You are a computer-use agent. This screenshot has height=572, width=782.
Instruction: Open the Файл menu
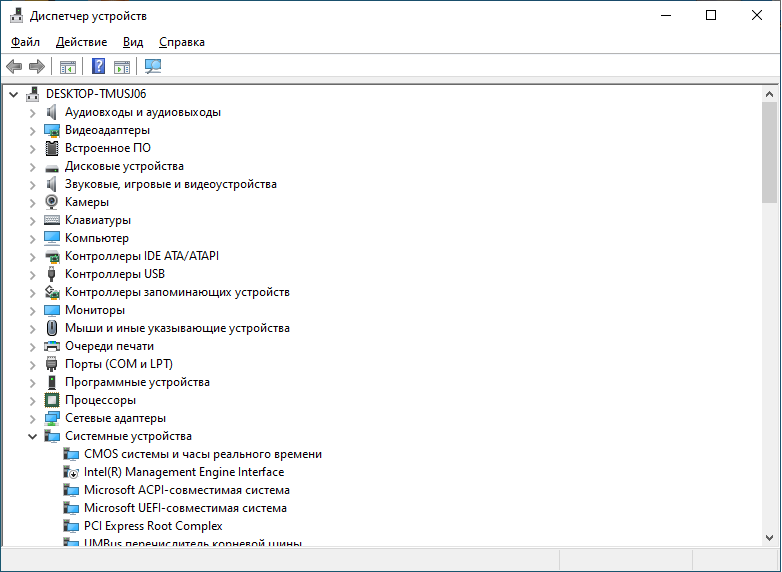tap(25, 42)
